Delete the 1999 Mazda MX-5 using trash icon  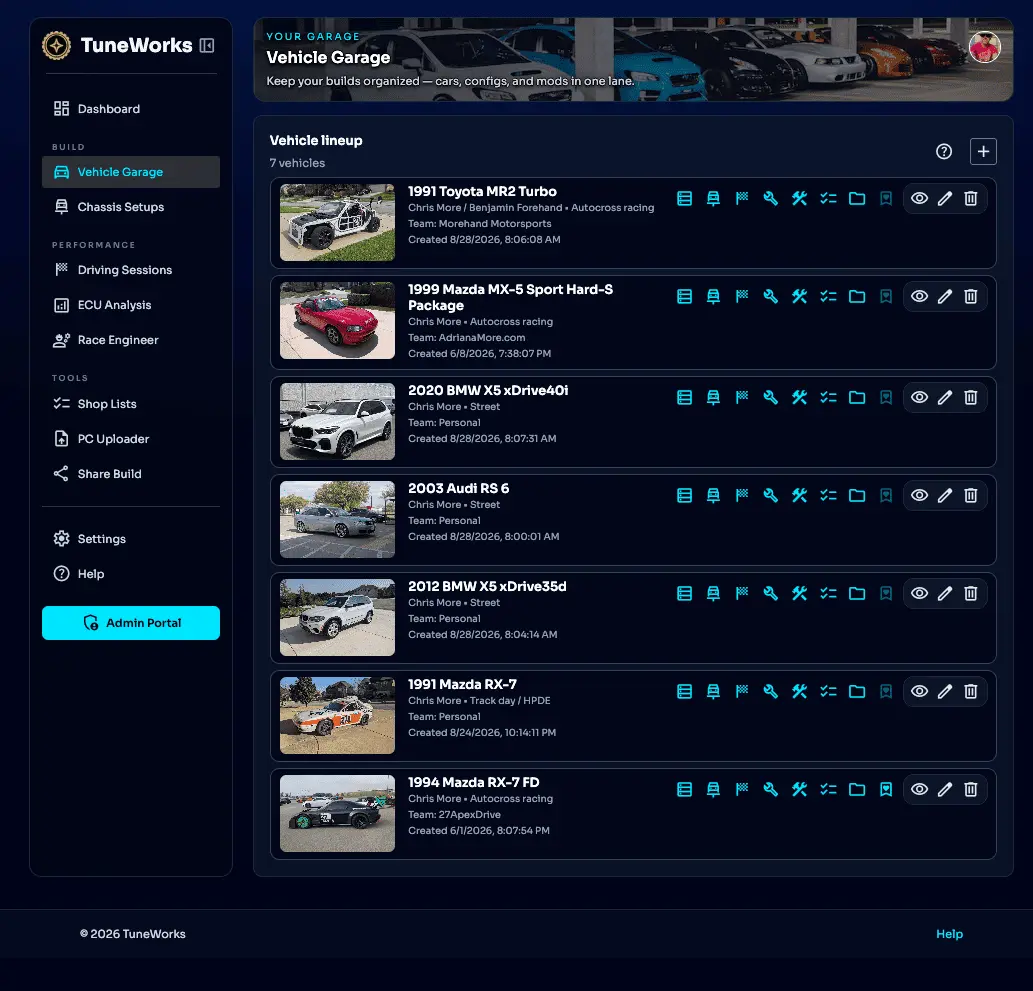point(970,297)
